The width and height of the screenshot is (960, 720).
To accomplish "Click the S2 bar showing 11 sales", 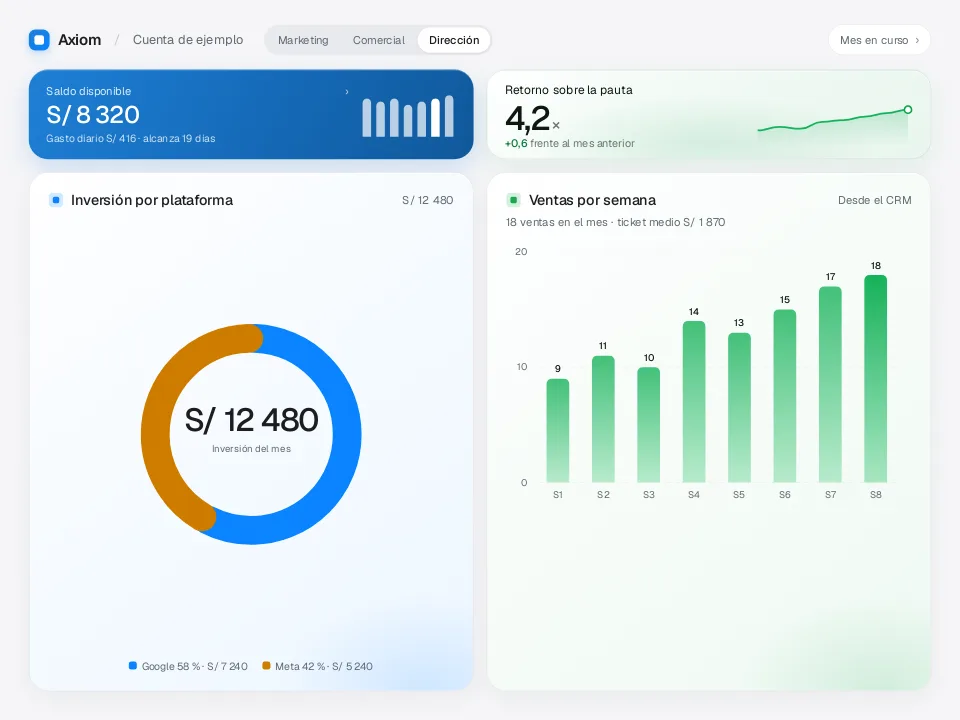I will point(603,419).
